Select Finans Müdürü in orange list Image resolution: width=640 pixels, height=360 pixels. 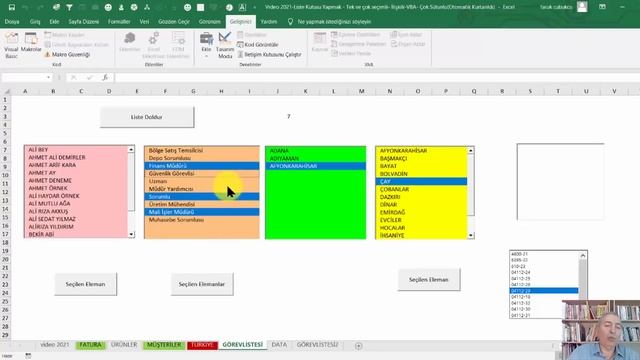pyautogui.click(x=202, y=166)
